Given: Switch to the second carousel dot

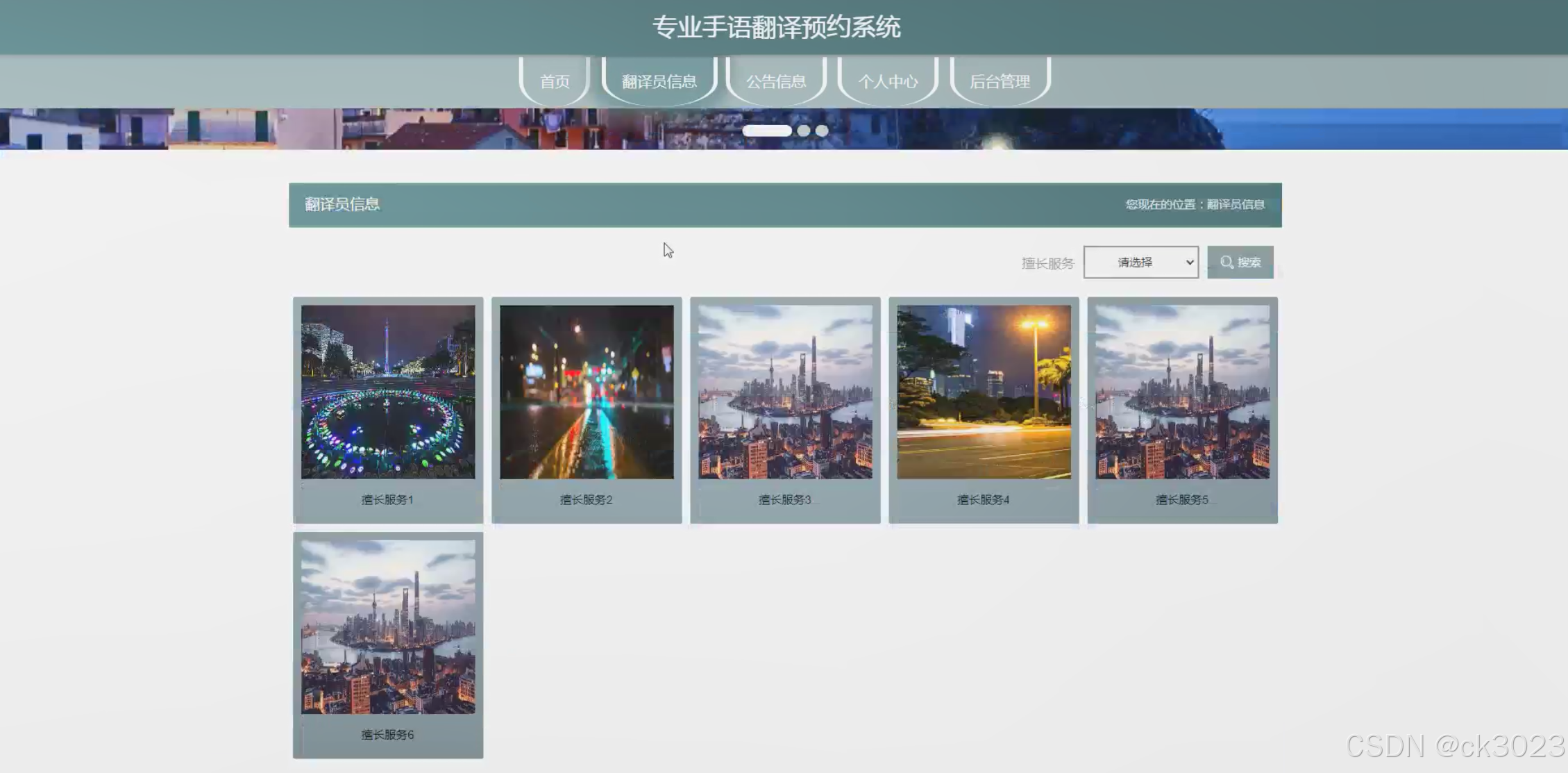Looking at the screenshot, I should (804, 131).
